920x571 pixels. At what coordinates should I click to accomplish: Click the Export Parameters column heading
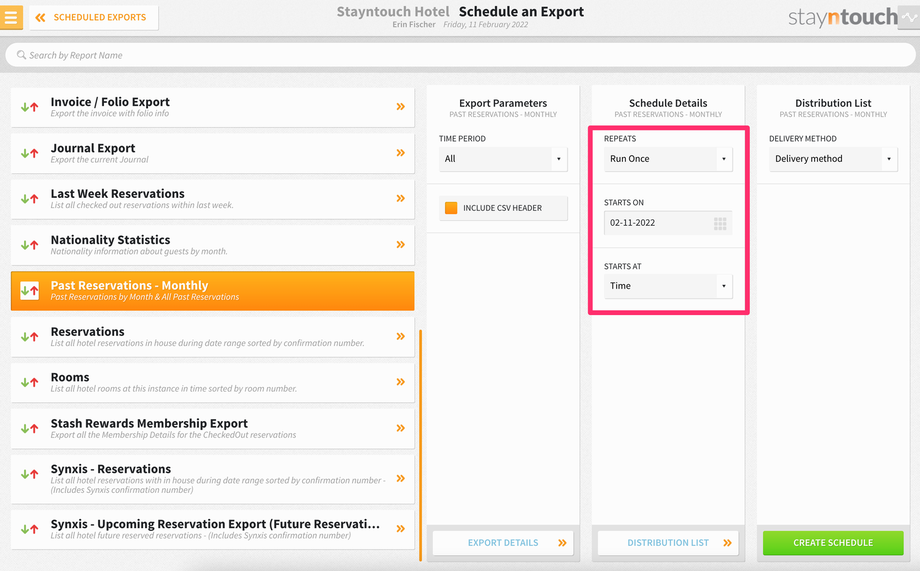(x=503, y=103)
